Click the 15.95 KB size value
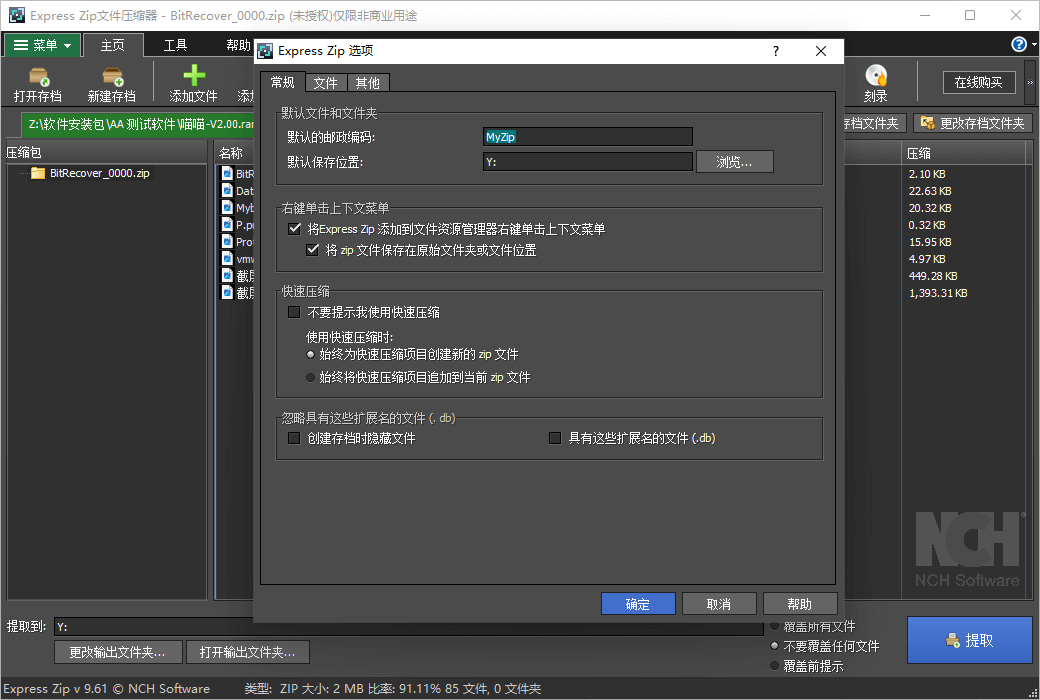The width and height of the screenshot is (1040, 700). 930,242
